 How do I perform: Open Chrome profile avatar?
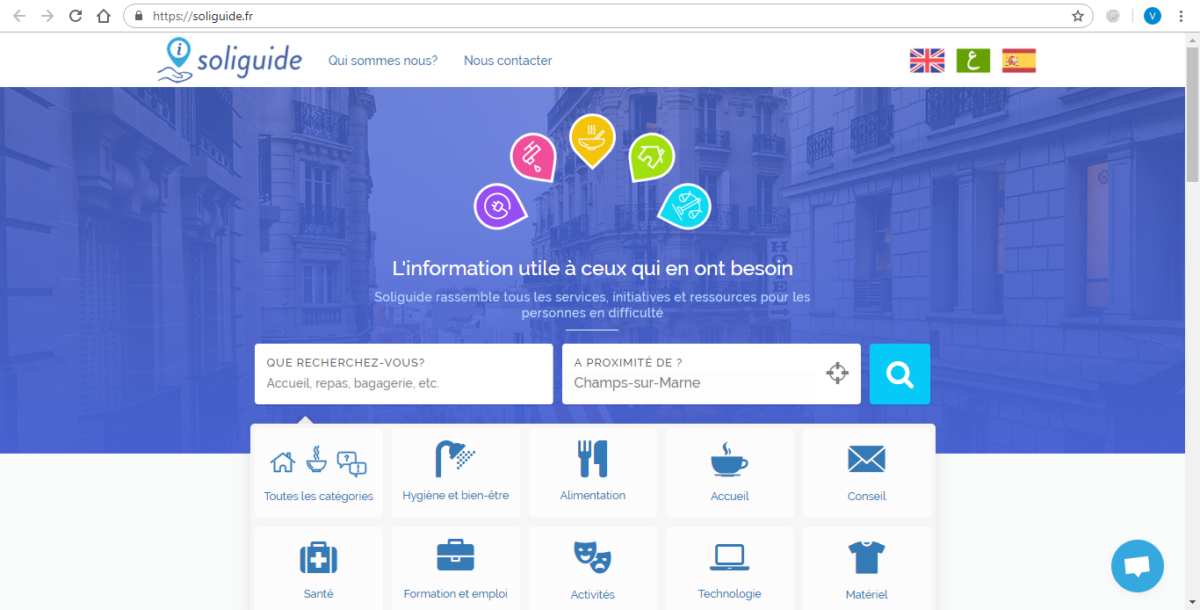(1152, 16)
